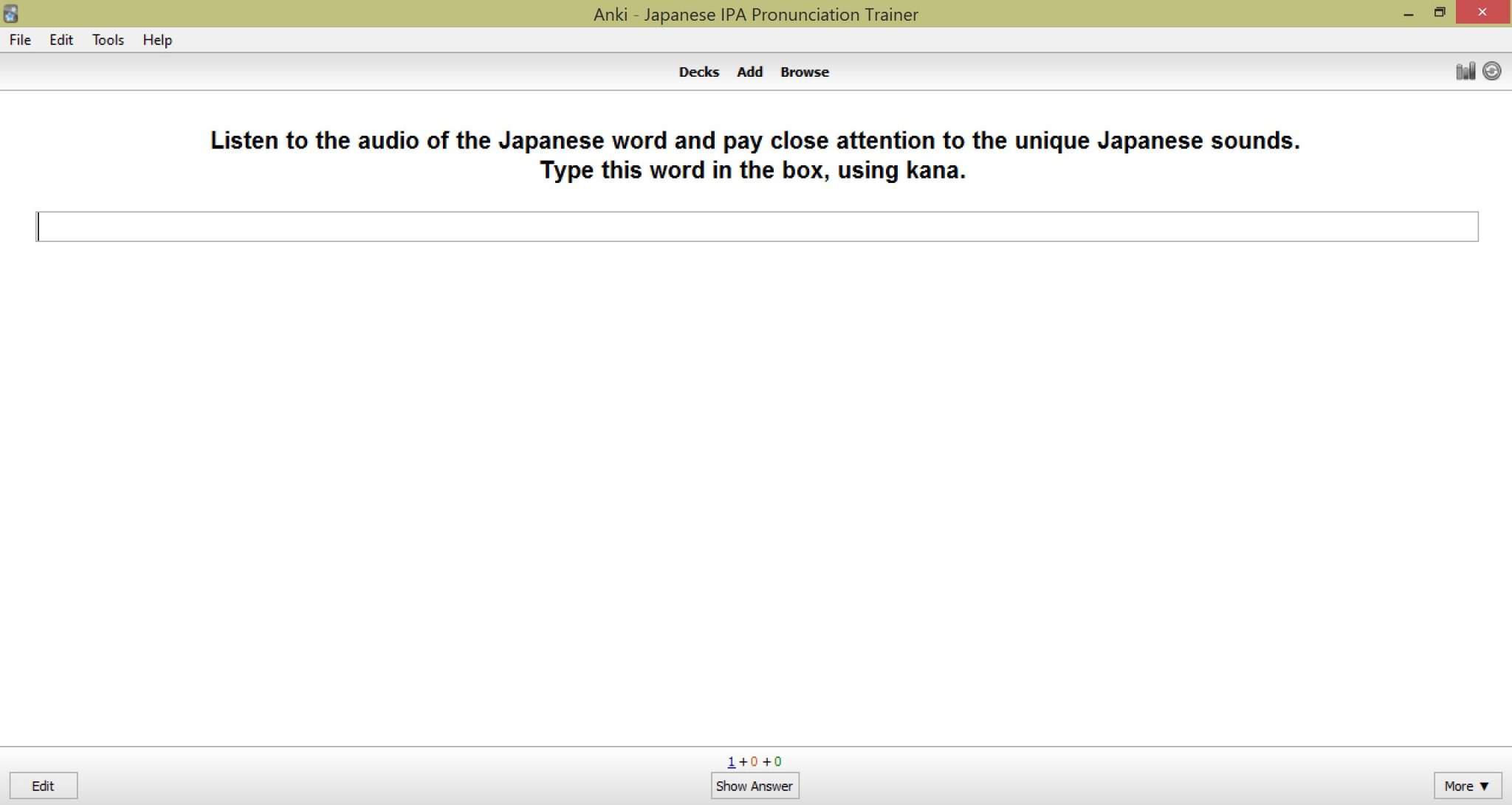Image resolution: width=1512 pixels, height=805 pixels.
Task: Click the Sync icon to synchronize
Action: click(x=1492, y=70)
